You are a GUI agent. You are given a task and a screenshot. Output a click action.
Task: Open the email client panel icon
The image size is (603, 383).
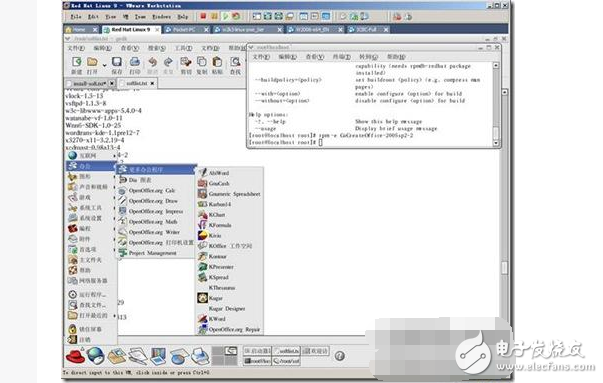pyautogui.click(x=117, y=356)
